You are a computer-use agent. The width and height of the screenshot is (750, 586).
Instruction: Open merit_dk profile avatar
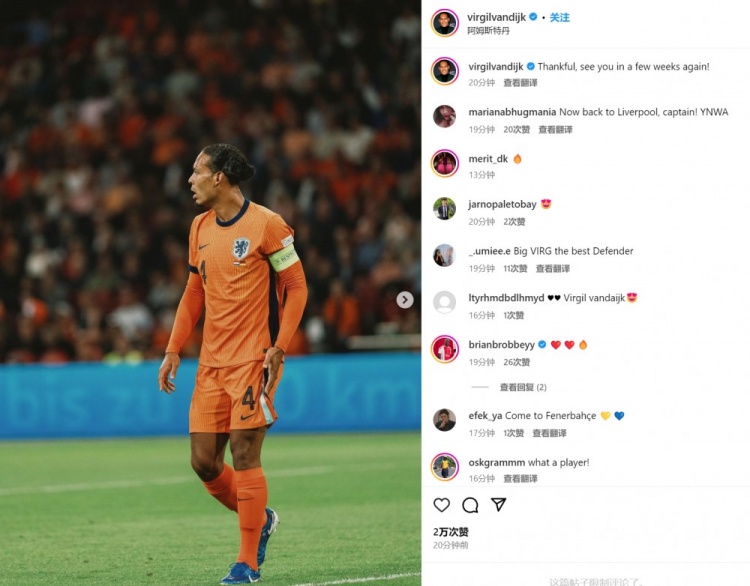[x=445, y=163]
